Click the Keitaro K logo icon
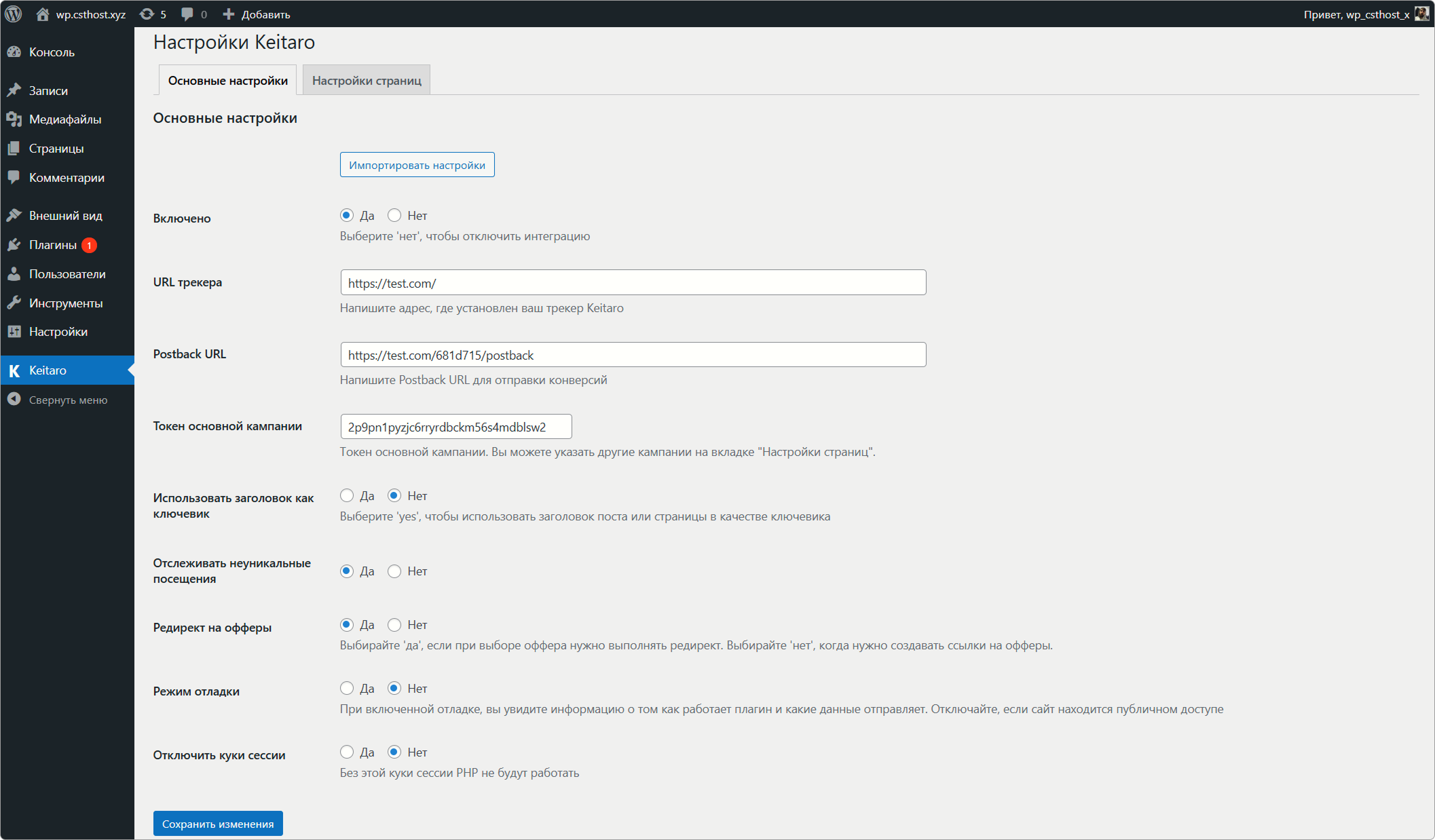This screenshot has width=1435, height=840. click(14, 370)
